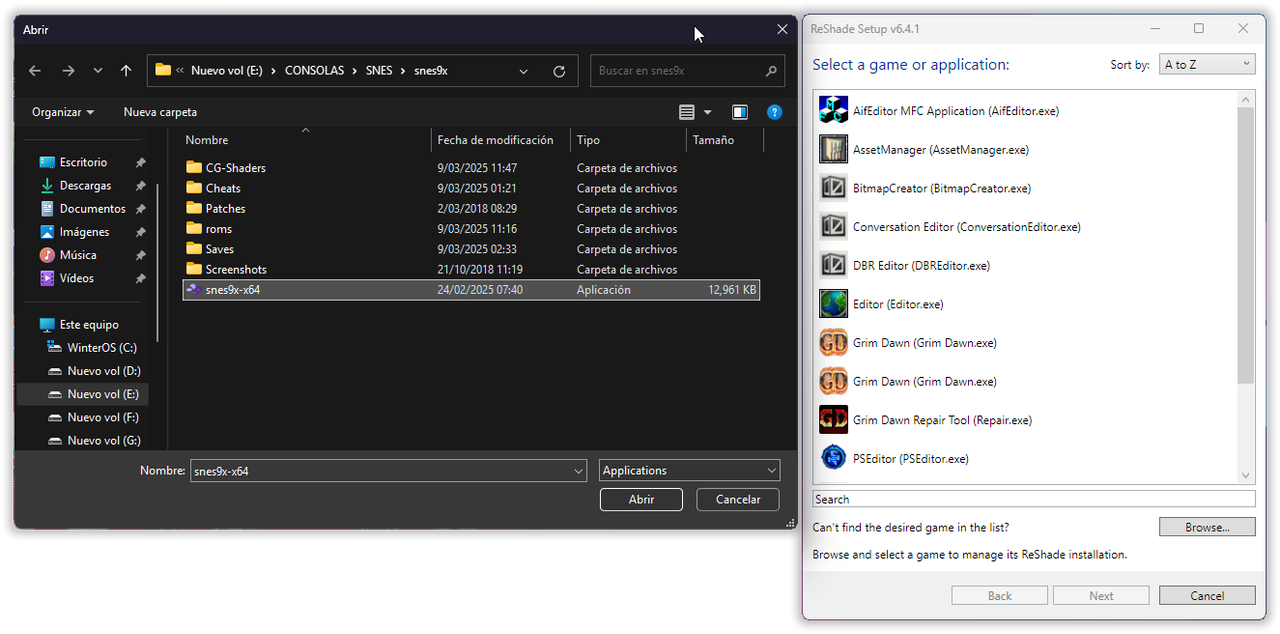This screenshot has width=1280, height=634.
Task: Click Browse... in ReShade Setup
Action: point(1207,527)
